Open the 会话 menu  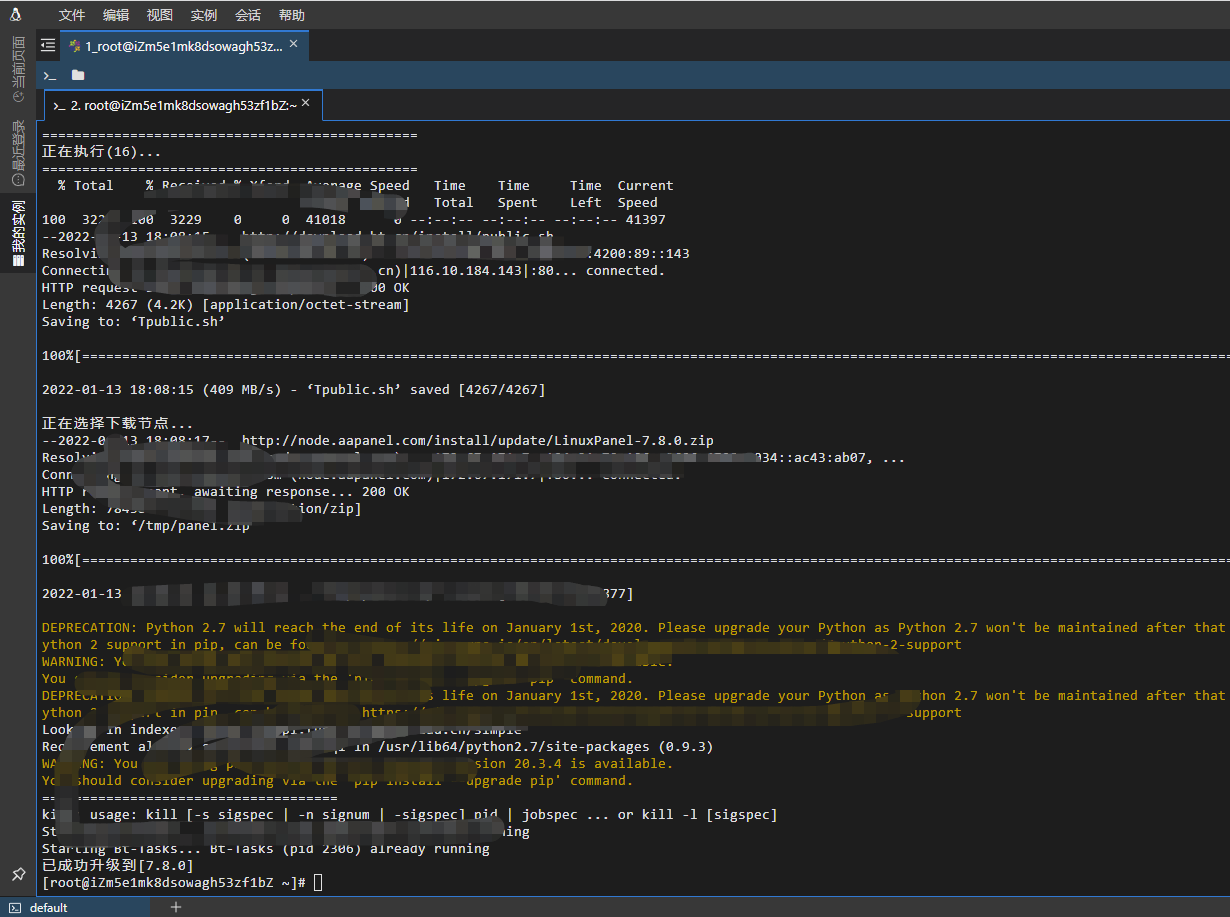click(x=248, y=15)
